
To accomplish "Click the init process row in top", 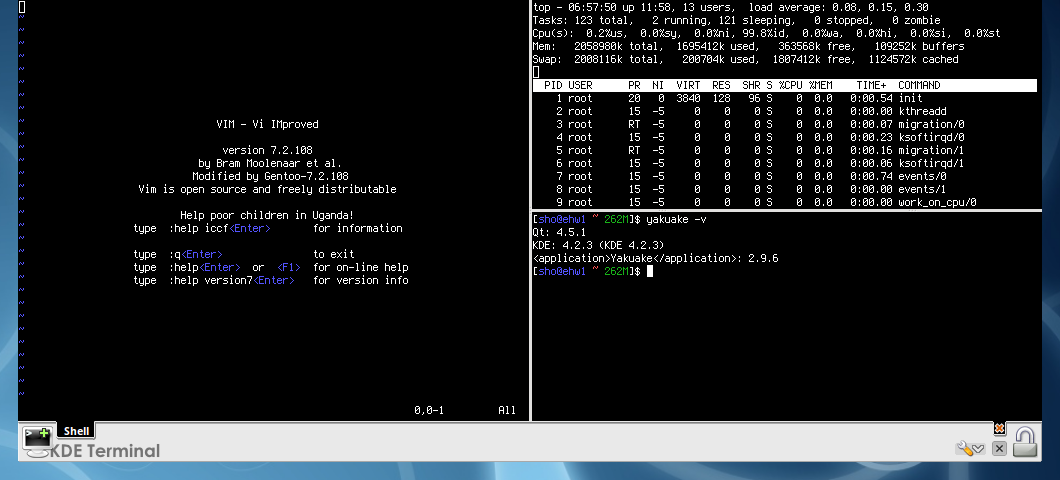I will pos(784,98).
